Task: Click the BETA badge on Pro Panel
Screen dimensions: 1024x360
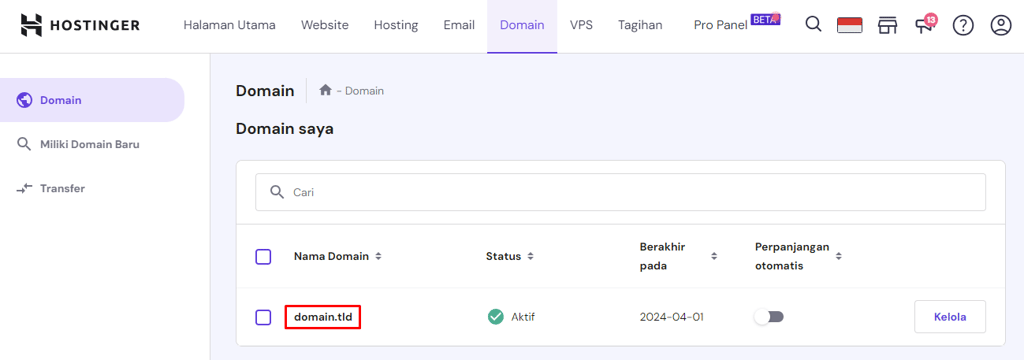Action: point(765,19)
